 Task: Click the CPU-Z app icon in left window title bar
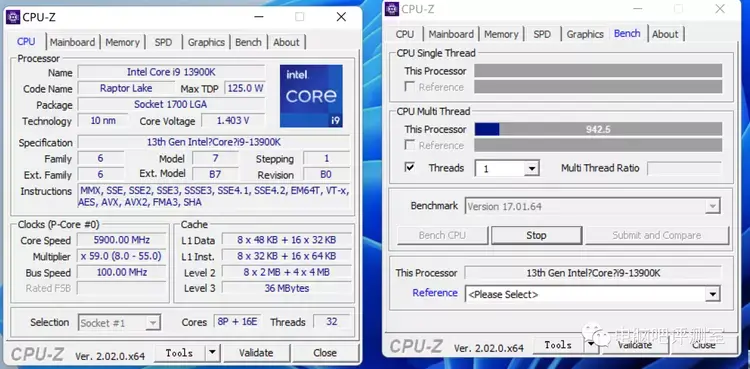pyautogui.click(x=13, y=17)
